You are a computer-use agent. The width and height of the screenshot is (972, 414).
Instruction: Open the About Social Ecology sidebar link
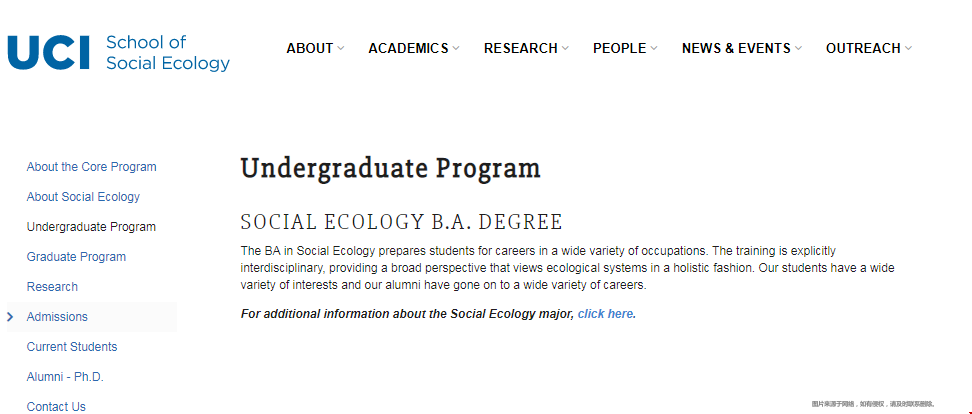[83, 196]
